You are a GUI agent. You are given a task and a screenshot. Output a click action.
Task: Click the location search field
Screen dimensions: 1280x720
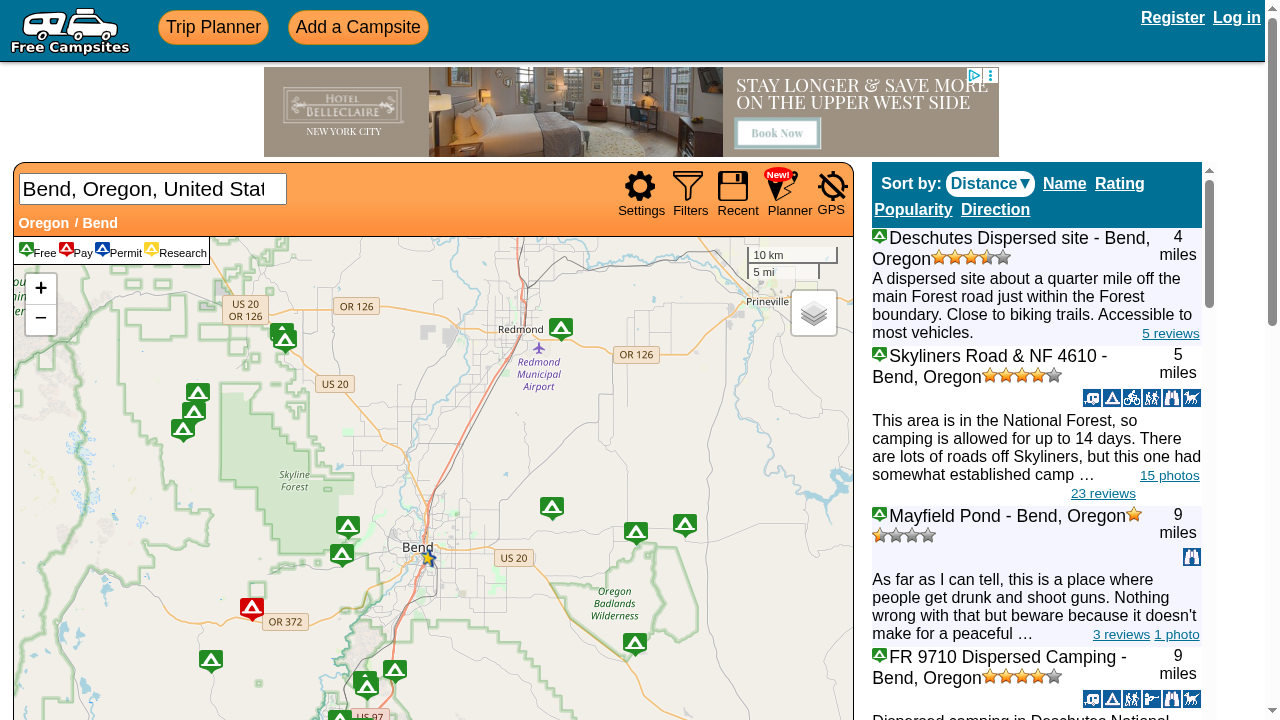click(153, 189)
